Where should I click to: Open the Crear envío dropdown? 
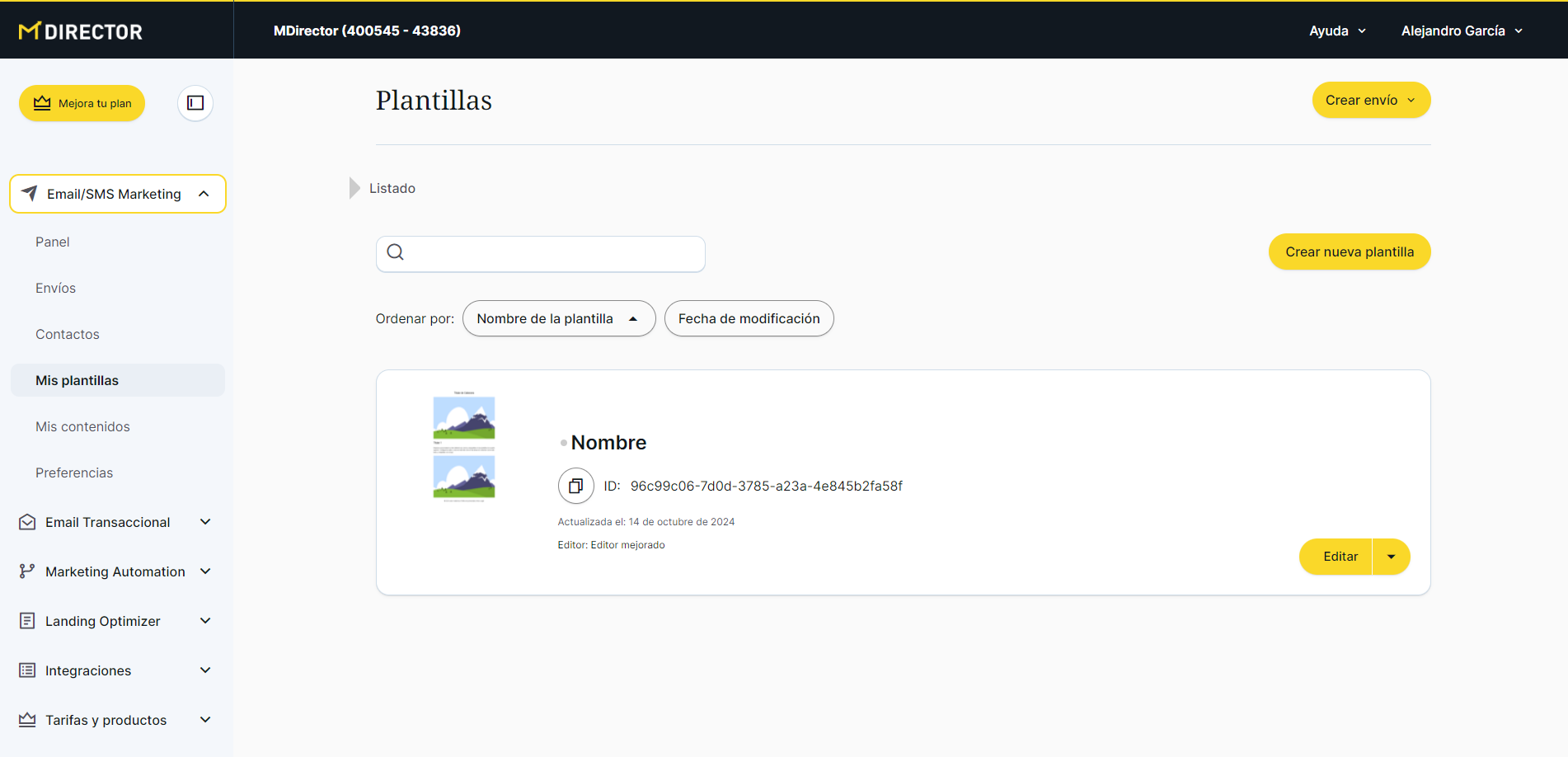[x=1371, y=100]
